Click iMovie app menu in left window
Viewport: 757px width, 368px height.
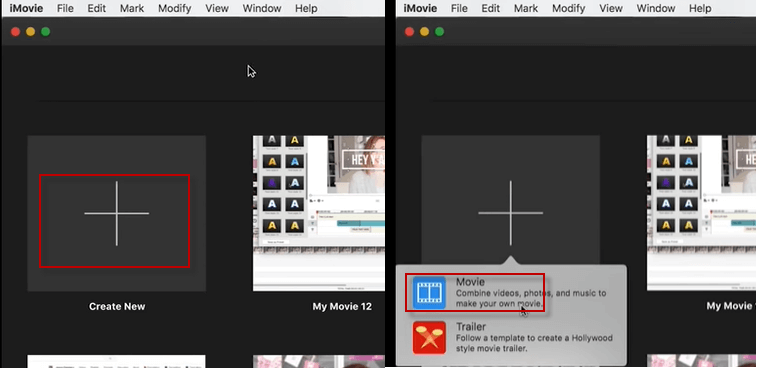point(26,8)
